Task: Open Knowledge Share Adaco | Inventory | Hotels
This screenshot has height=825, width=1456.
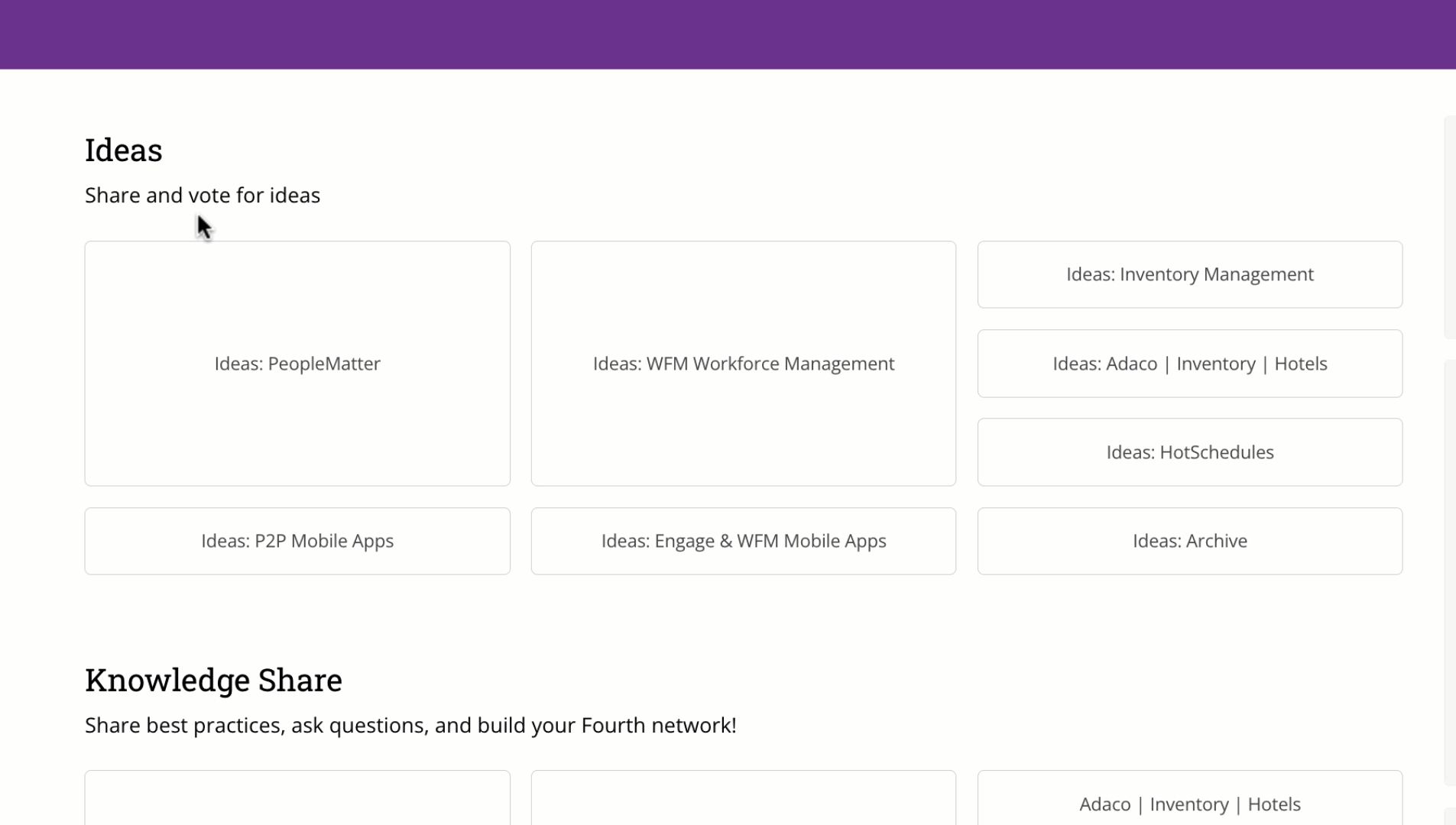Action: point(1189,798)
